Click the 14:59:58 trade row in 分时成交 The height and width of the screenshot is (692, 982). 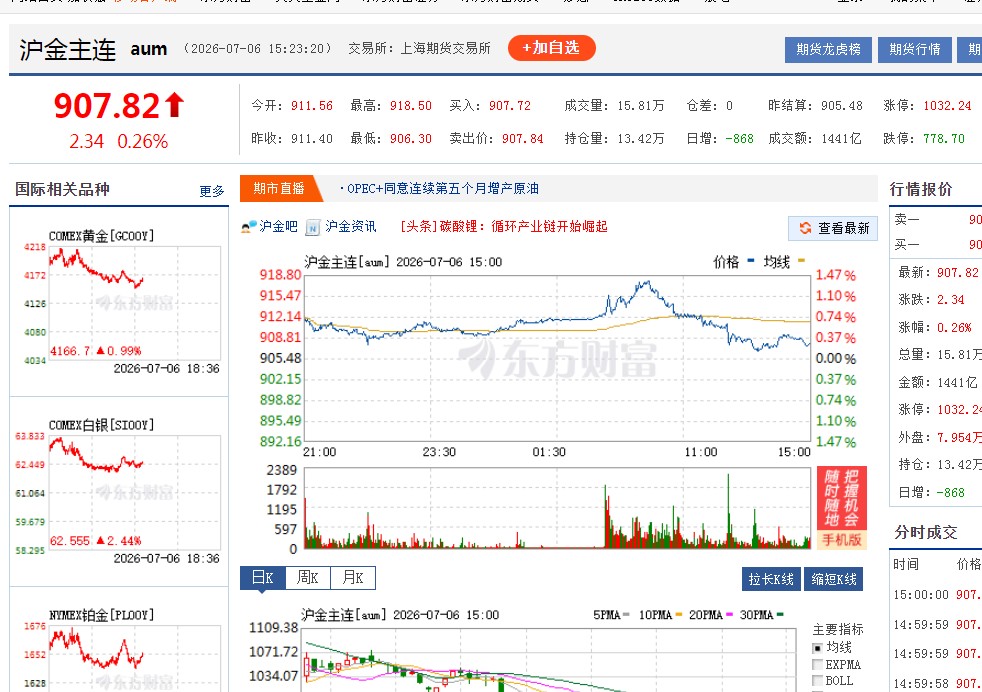point(938,683)
